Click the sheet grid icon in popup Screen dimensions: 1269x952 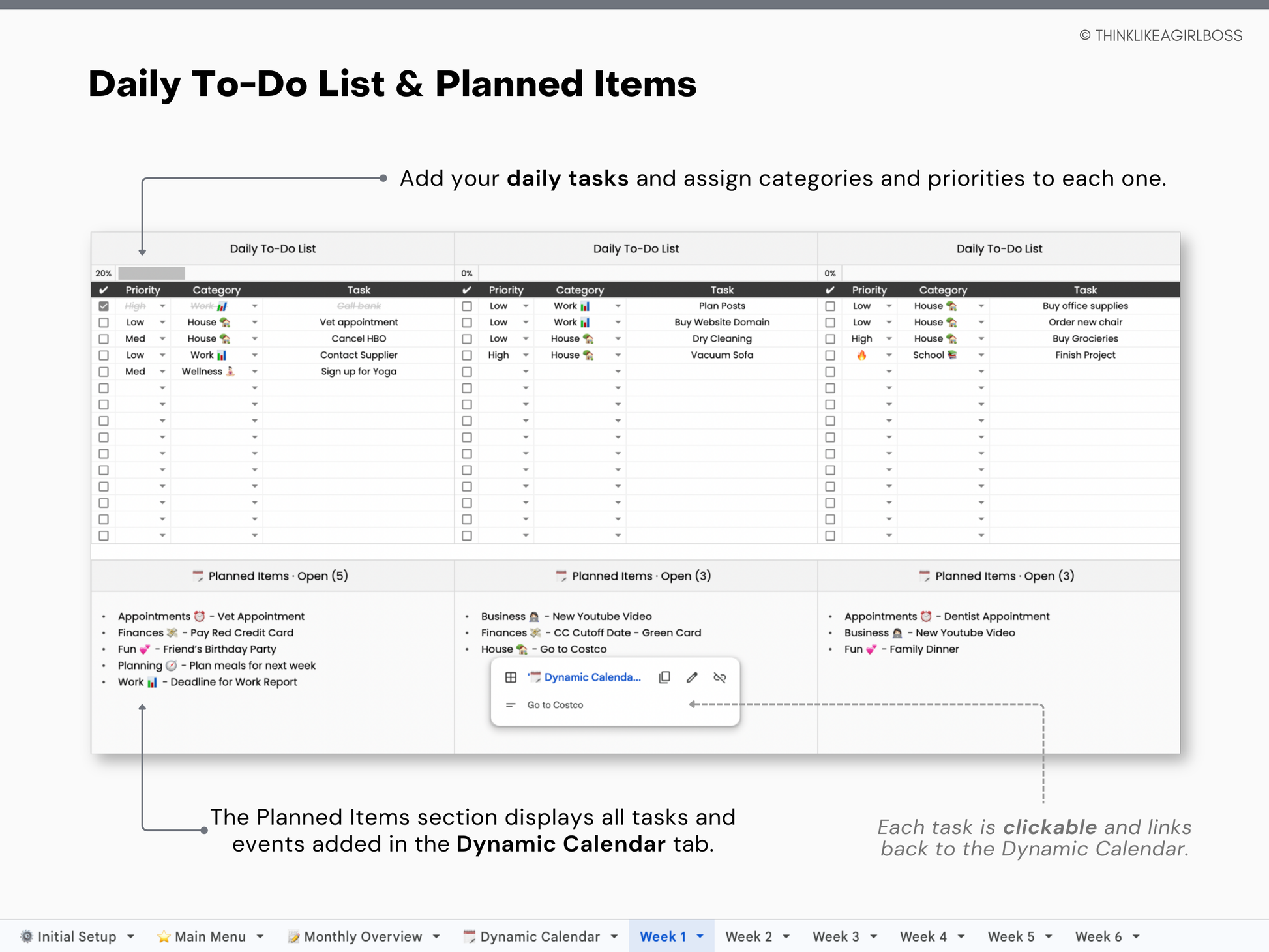coord(511,677)
